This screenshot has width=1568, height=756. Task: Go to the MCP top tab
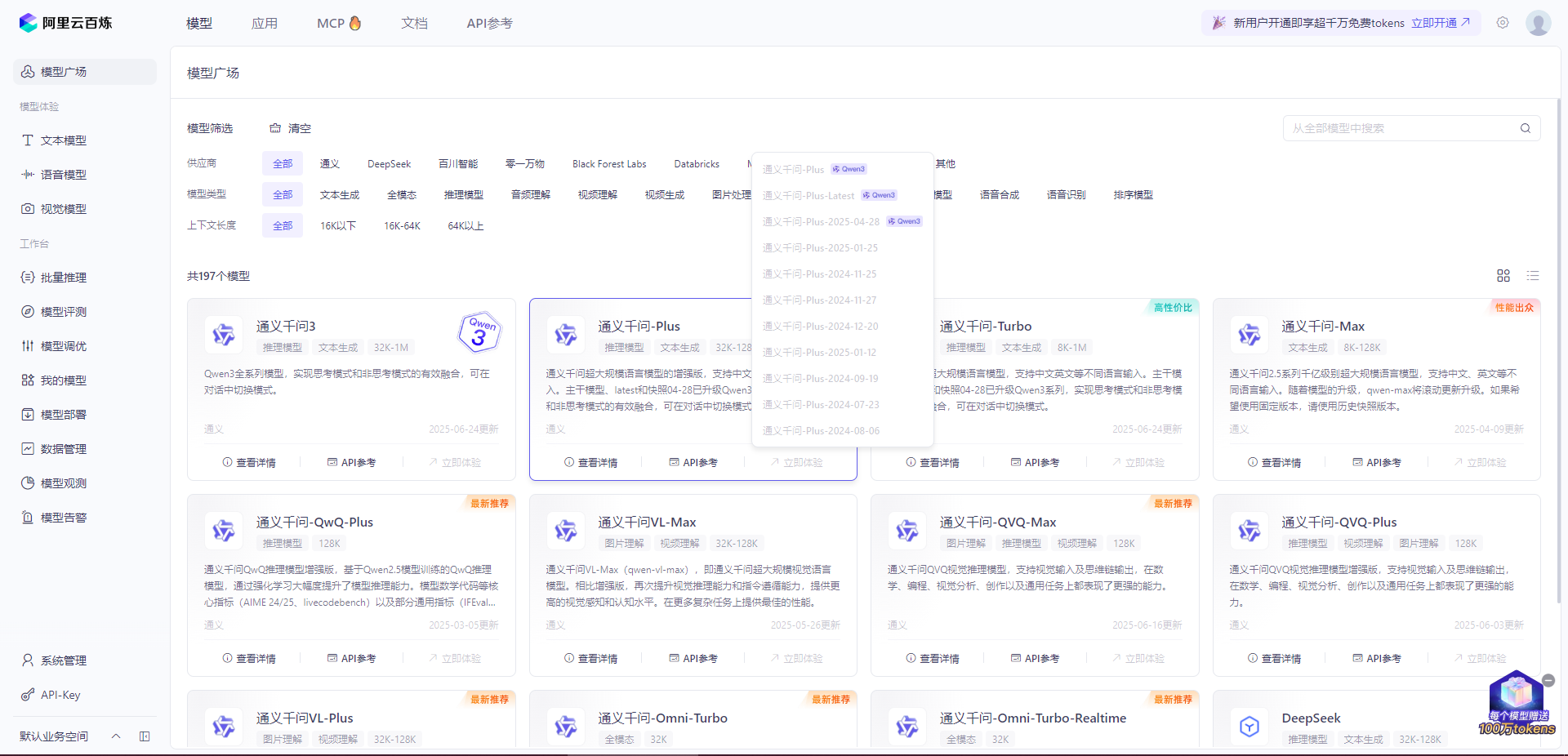point(339,24)
